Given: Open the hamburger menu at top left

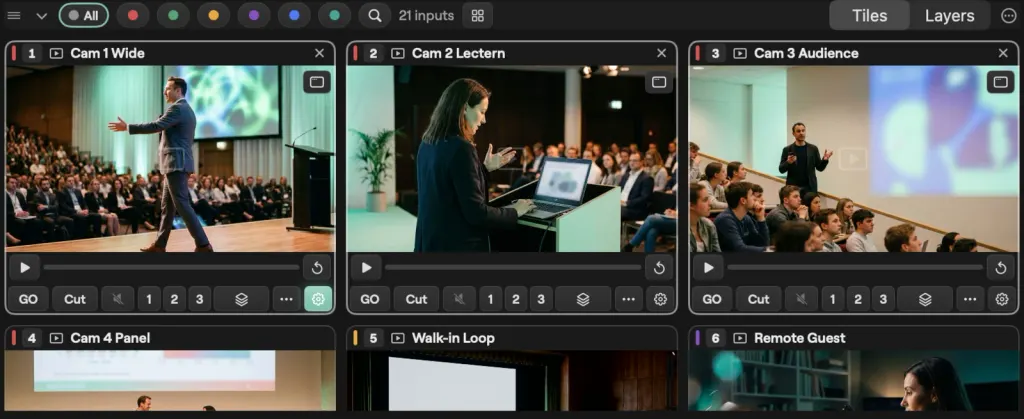Looking at the screenshot, I should pyautogui.click(x=14, y=16).
